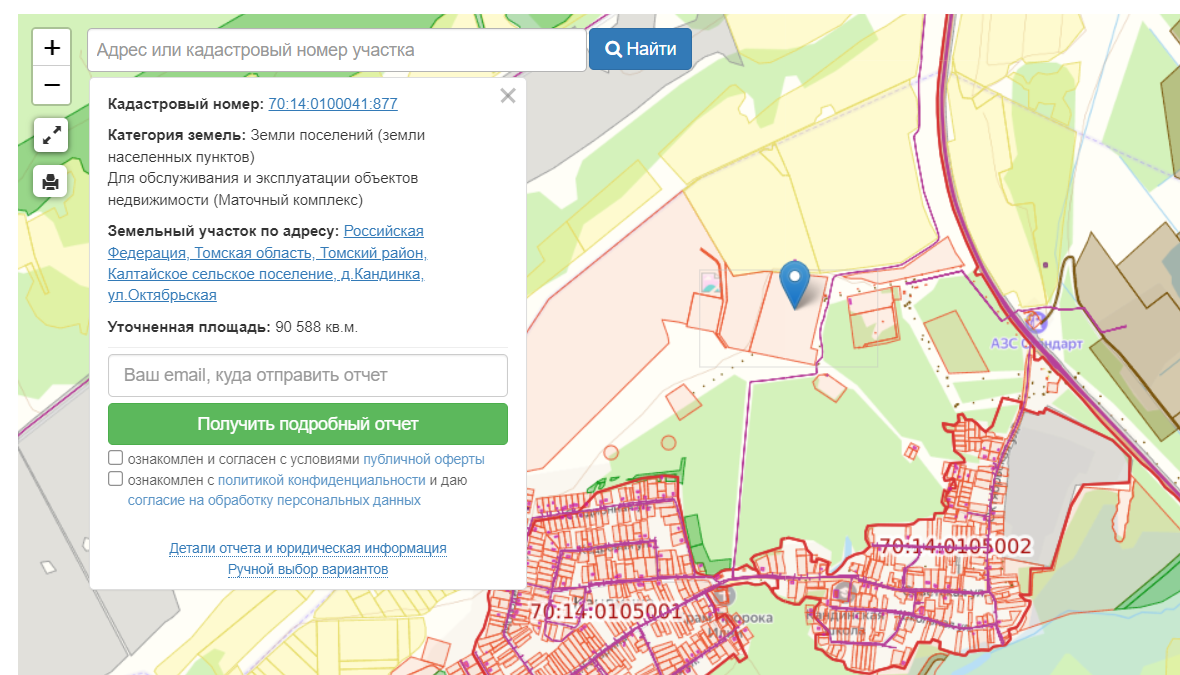Expand Ручной выбор вариантов
The height and width of the screenshot is (675, 1180).
[307, 569]
